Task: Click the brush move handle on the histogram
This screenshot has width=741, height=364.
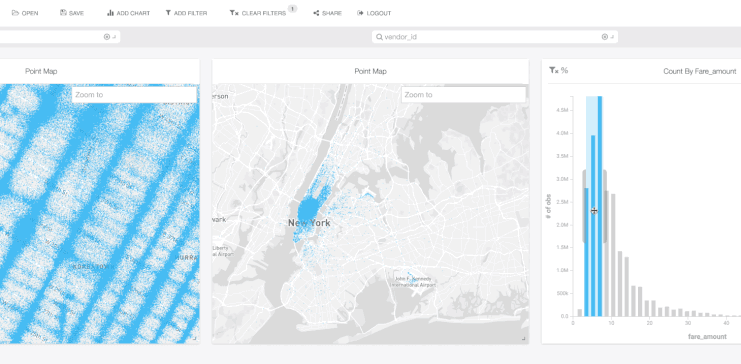Action: (x=594, y=211)
